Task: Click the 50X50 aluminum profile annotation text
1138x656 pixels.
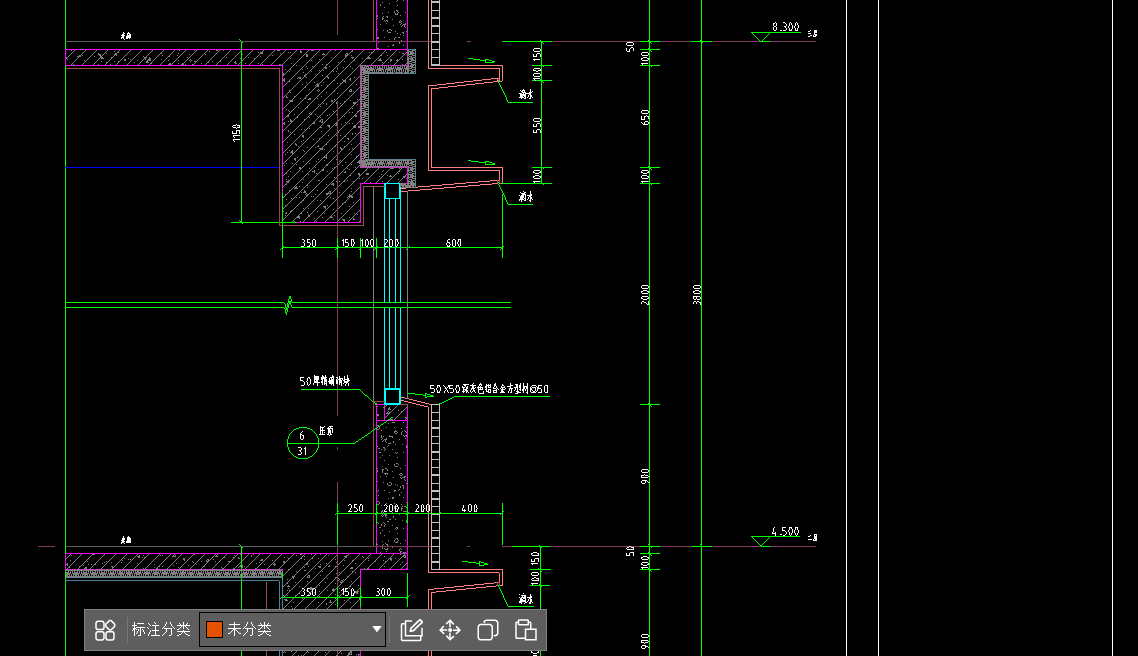Action: [x=488, y=390]
